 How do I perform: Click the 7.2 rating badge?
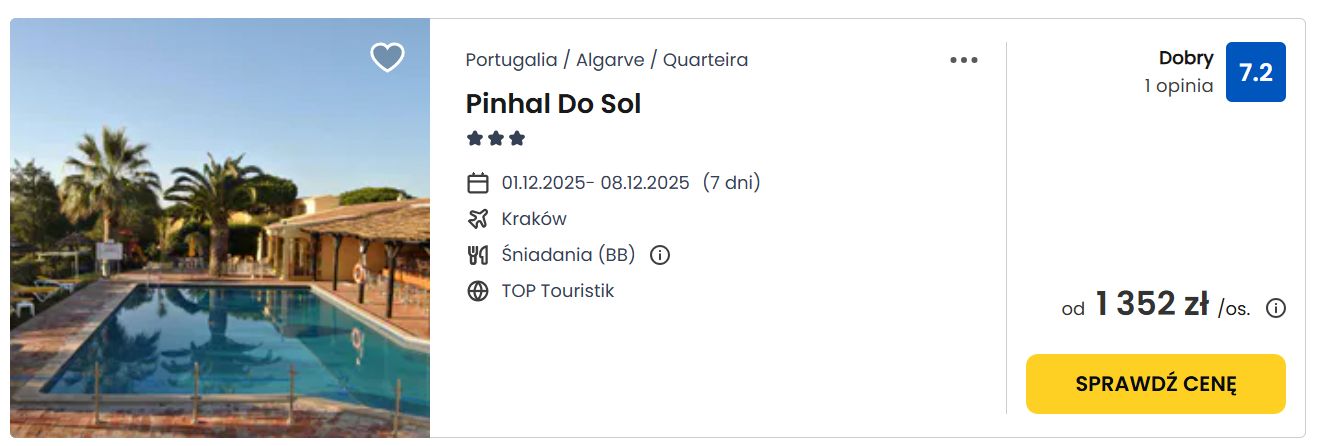click(x=1256, y=72)
